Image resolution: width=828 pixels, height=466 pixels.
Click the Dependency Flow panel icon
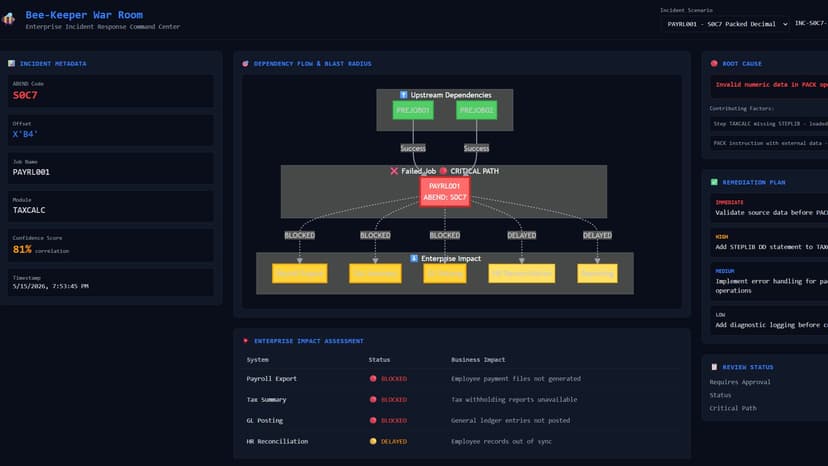pos(246,63)
